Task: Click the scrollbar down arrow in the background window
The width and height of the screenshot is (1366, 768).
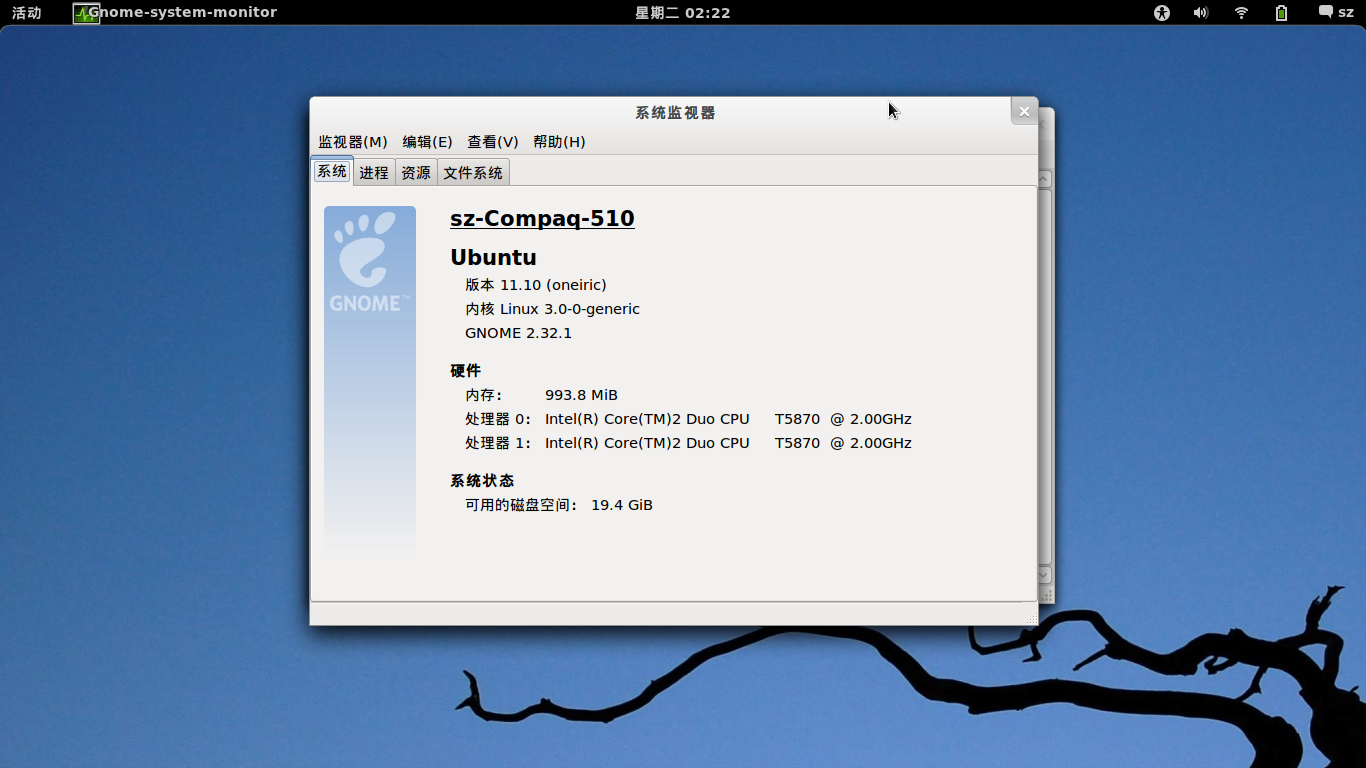Action: tap(1044, 575)
